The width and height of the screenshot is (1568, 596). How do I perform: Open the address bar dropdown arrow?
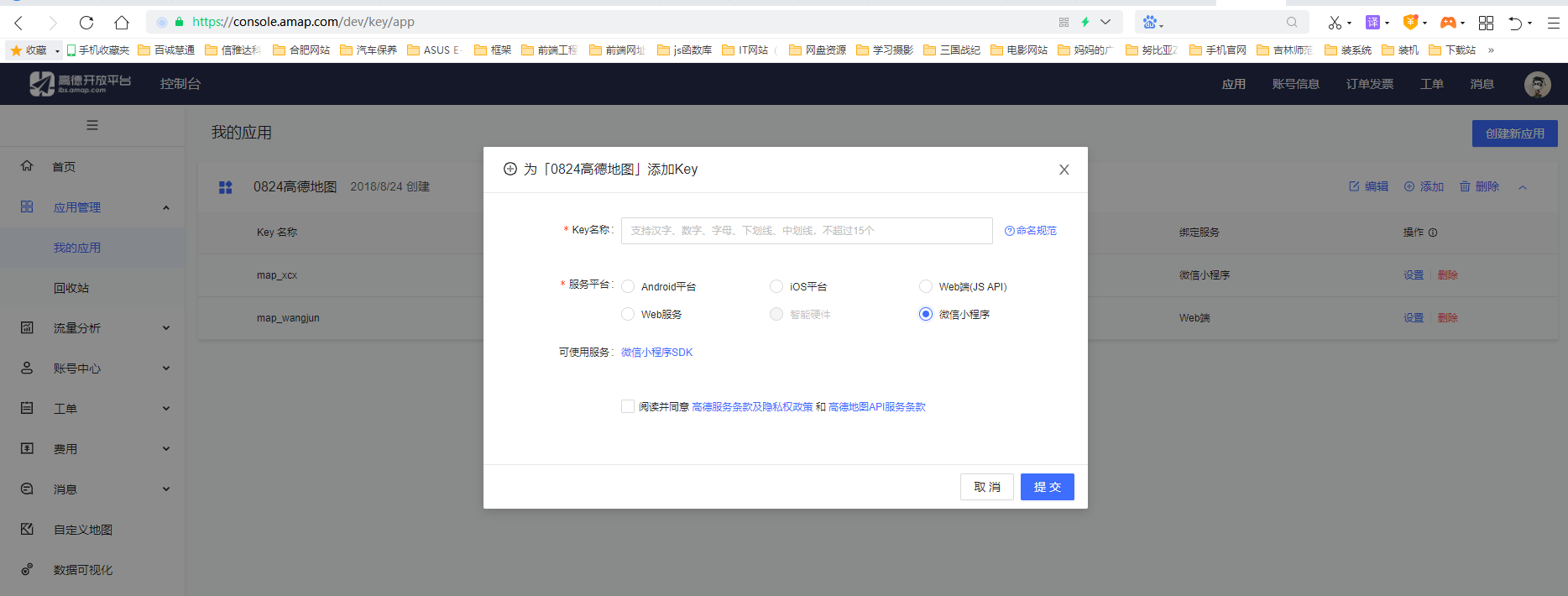click(1105, 22)
